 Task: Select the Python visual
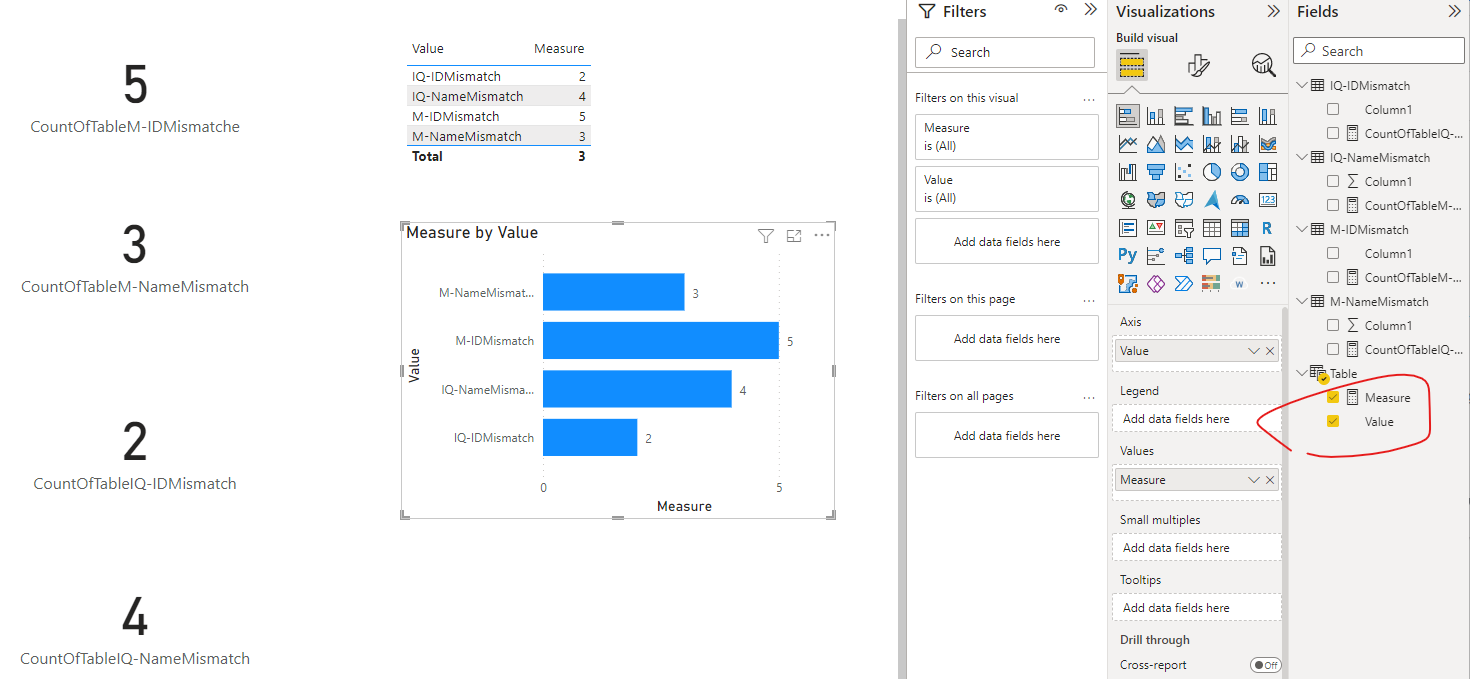(1128, 256)
